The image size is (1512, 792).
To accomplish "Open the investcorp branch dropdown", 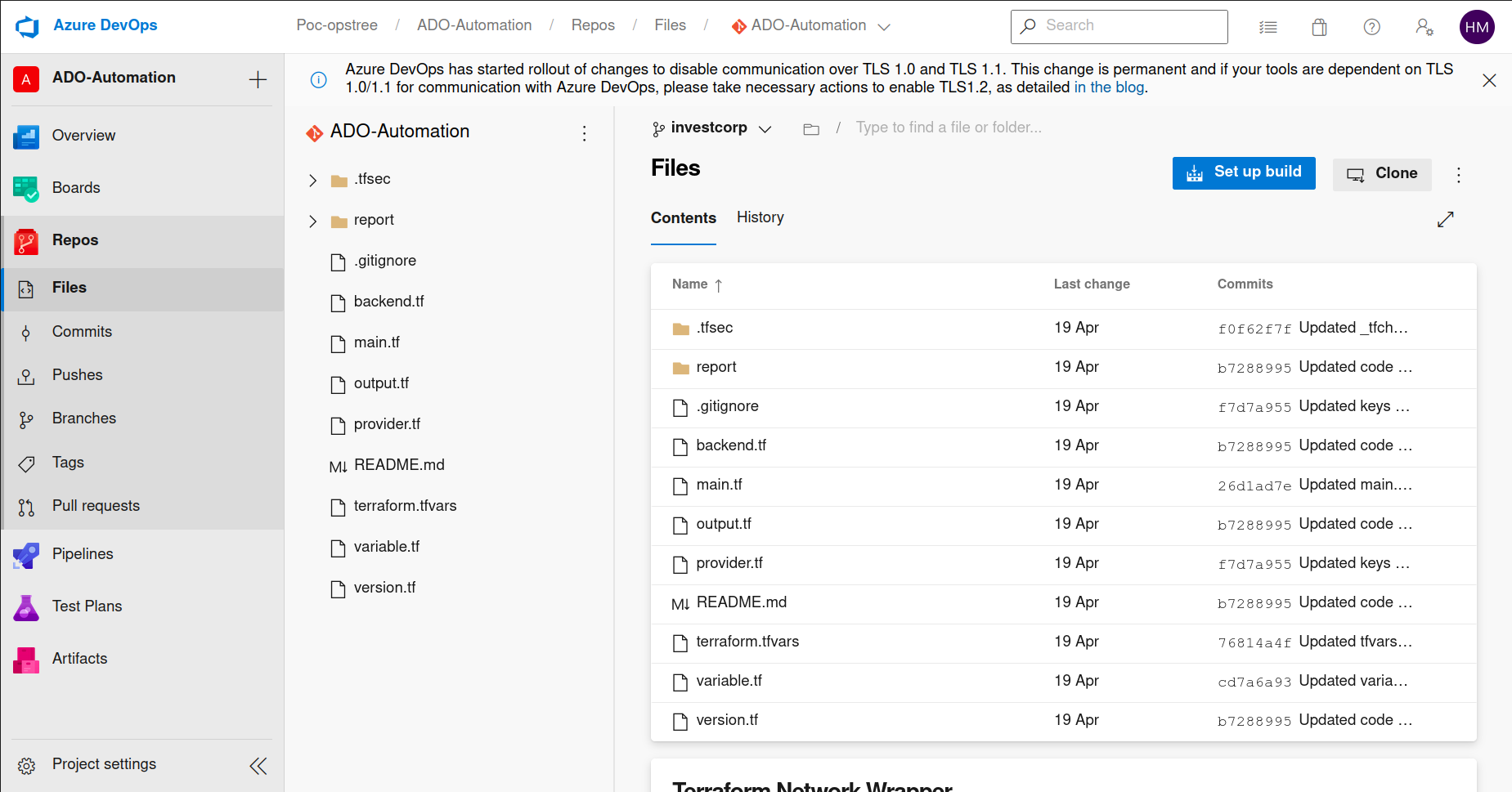I will point(711,128).
